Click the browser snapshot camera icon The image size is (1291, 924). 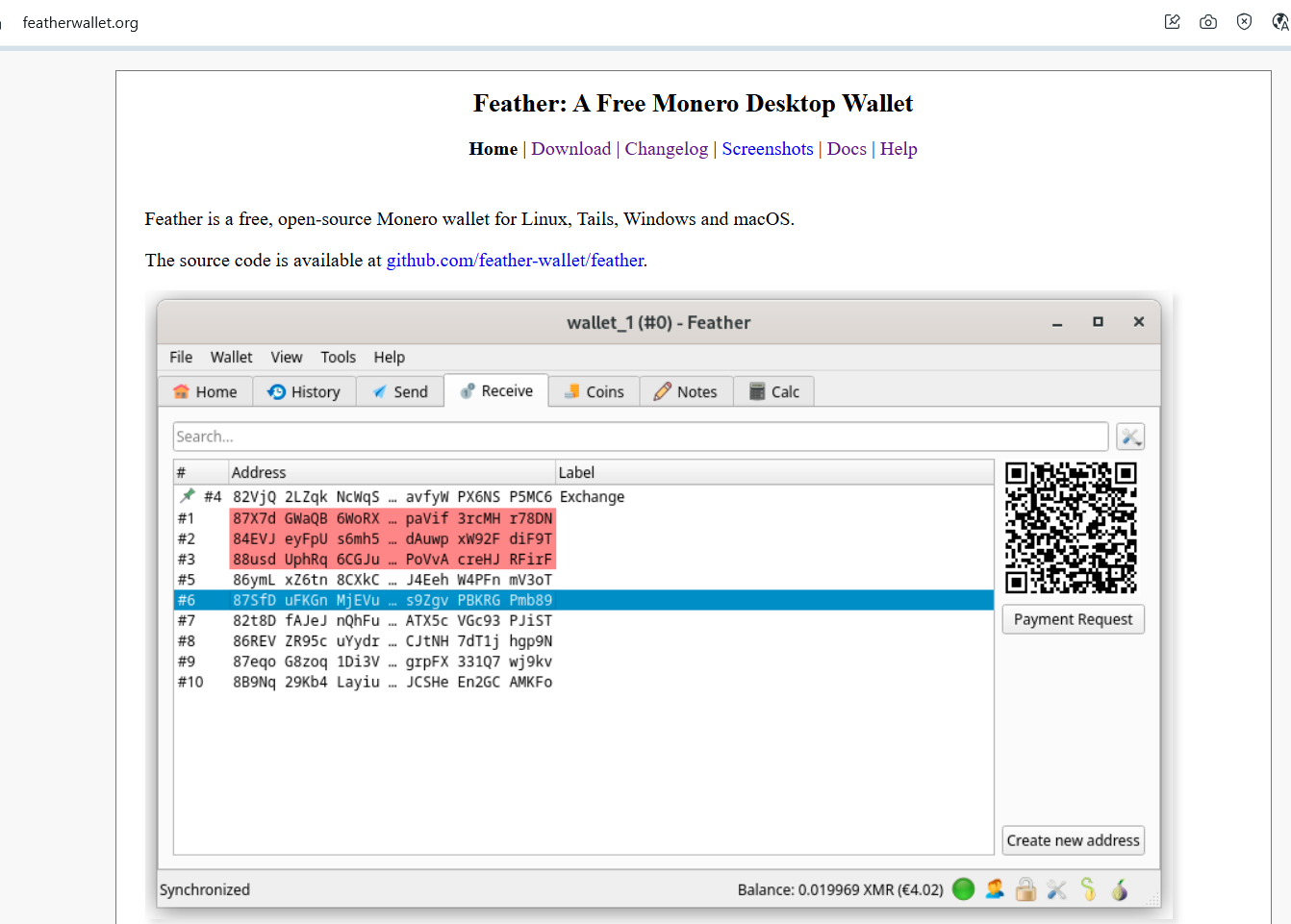1208,22
